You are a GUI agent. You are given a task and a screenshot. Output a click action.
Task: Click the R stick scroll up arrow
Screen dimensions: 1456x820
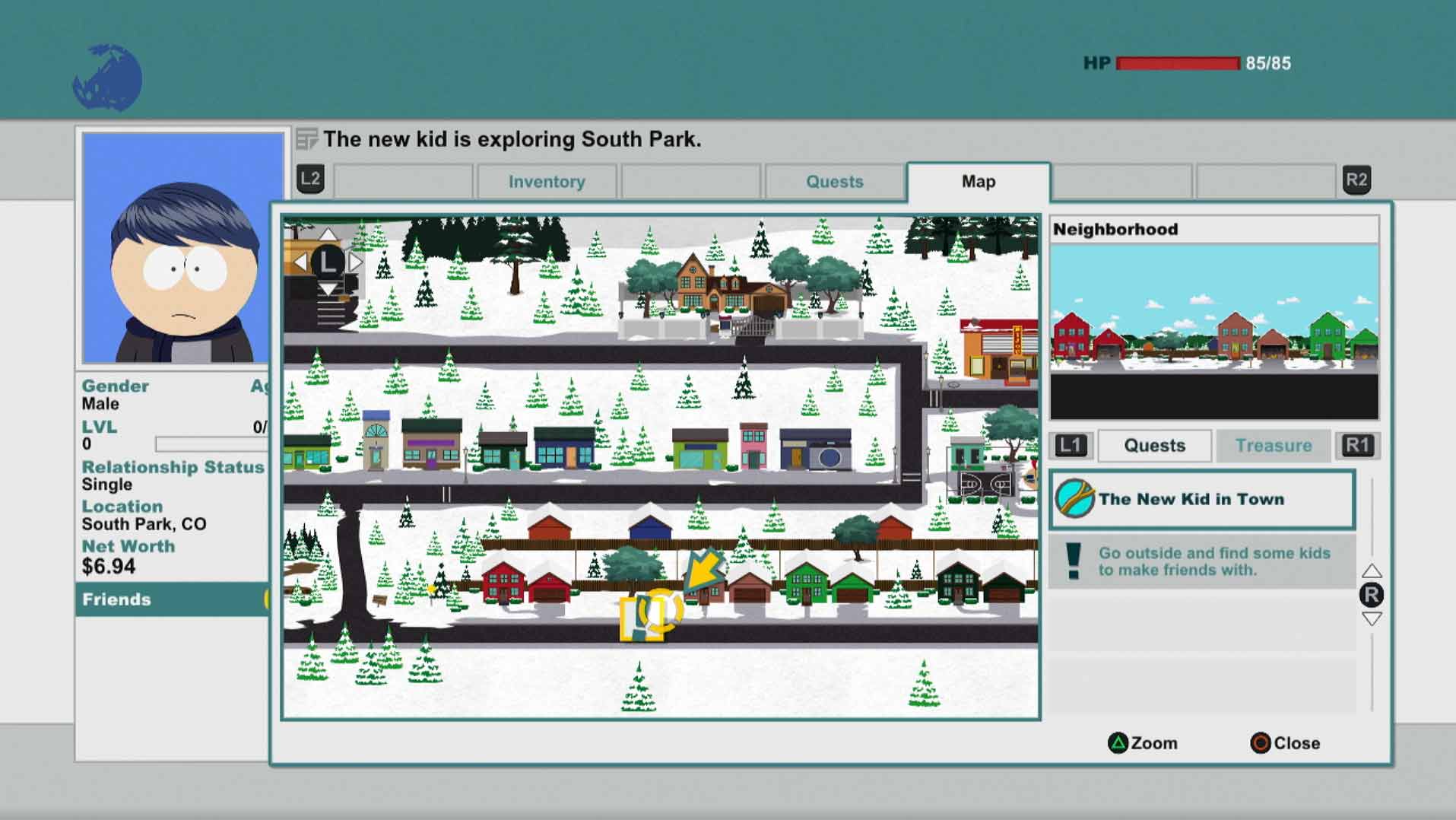(1372, 571)
